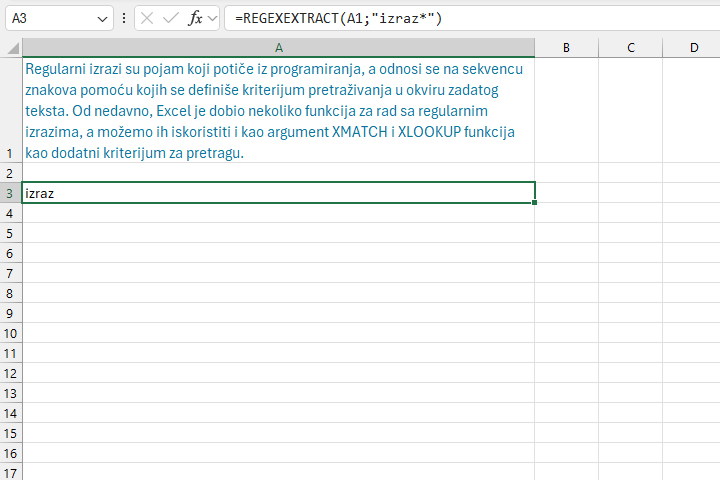Select row 10 header
720x480 pixels.
pos(11,333)
